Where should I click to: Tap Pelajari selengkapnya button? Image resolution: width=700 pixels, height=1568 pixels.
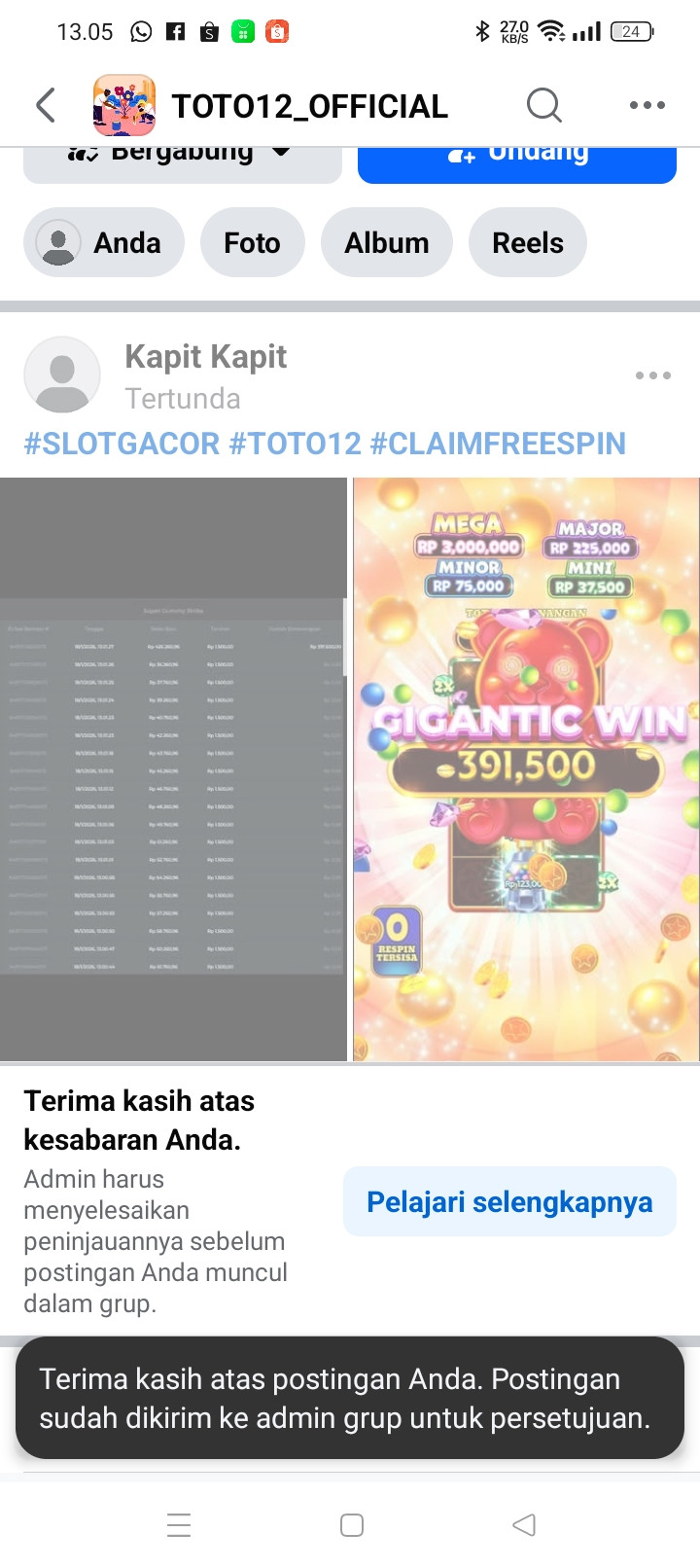(x=509, y=1201)
